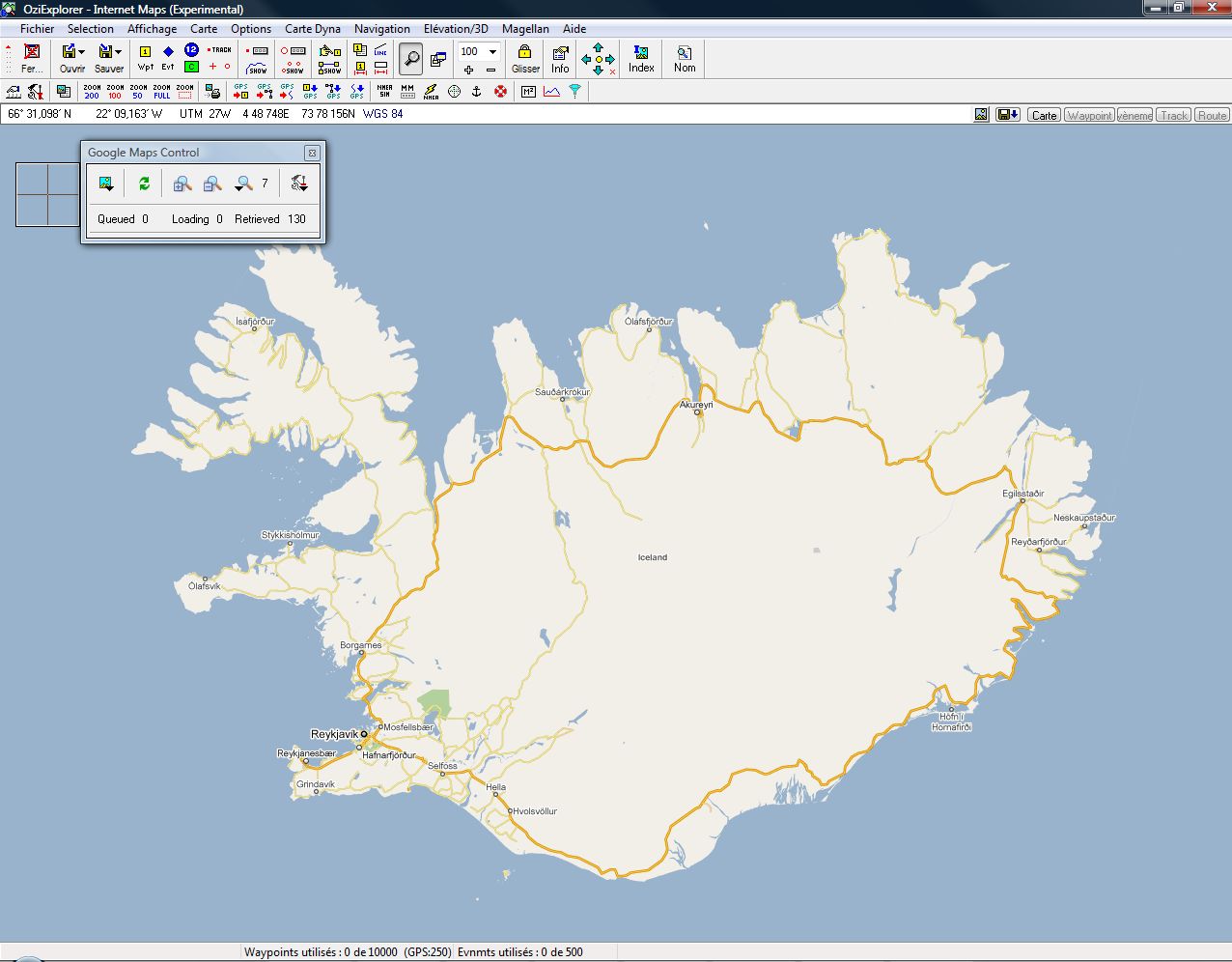Open map type dropdown in Google Maps Control

coord(106,184)
